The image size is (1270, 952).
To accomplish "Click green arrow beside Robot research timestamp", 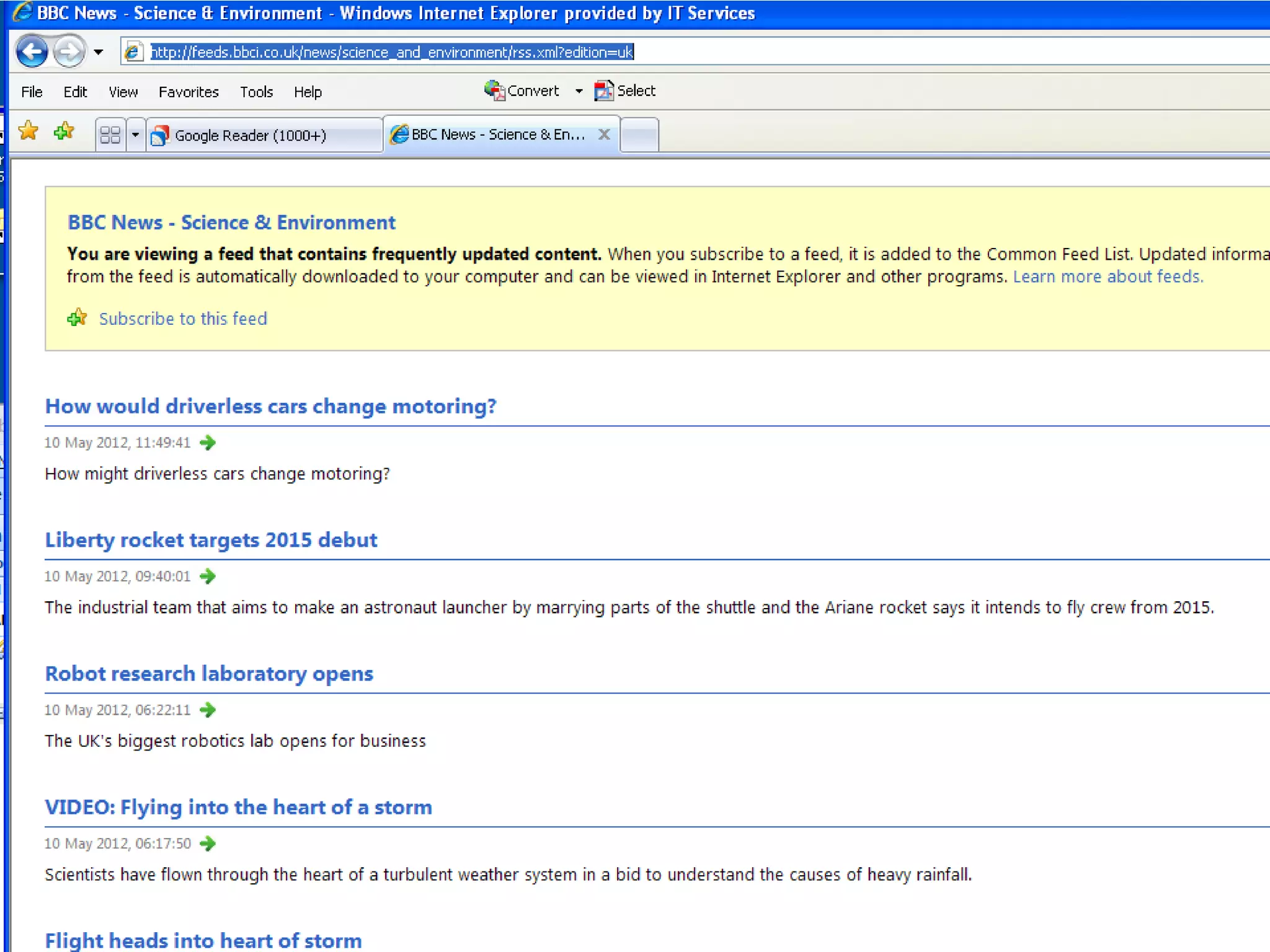I will tap(208, 710).
